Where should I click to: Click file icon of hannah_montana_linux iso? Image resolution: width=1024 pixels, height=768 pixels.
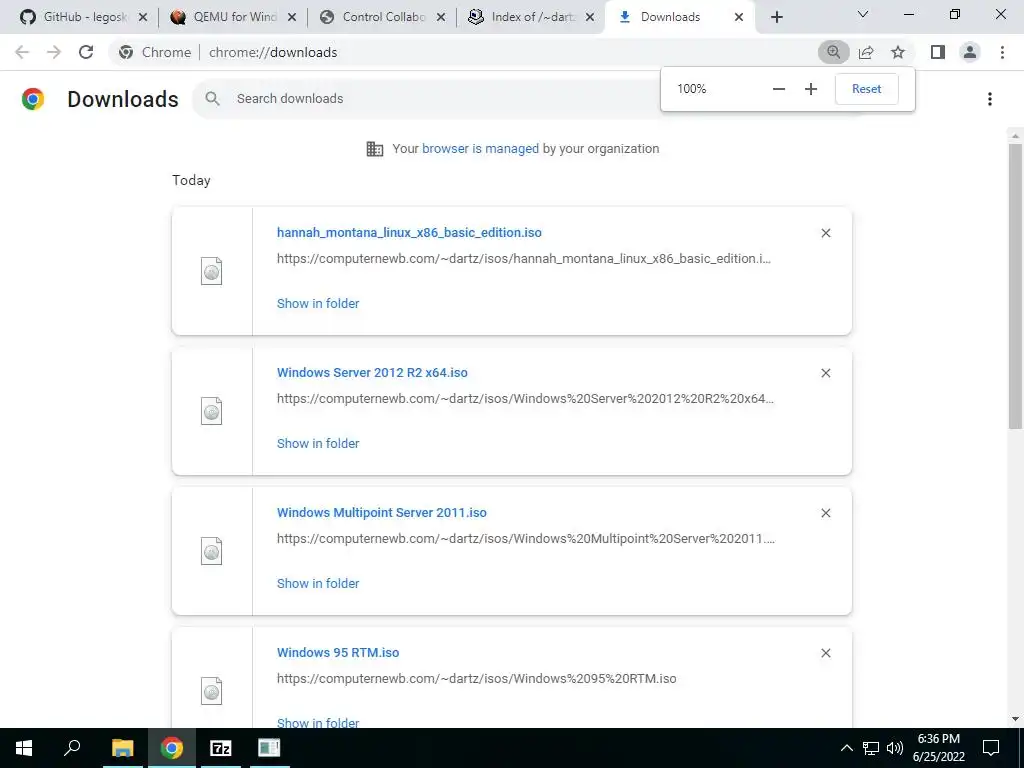[x=212, y=271]
